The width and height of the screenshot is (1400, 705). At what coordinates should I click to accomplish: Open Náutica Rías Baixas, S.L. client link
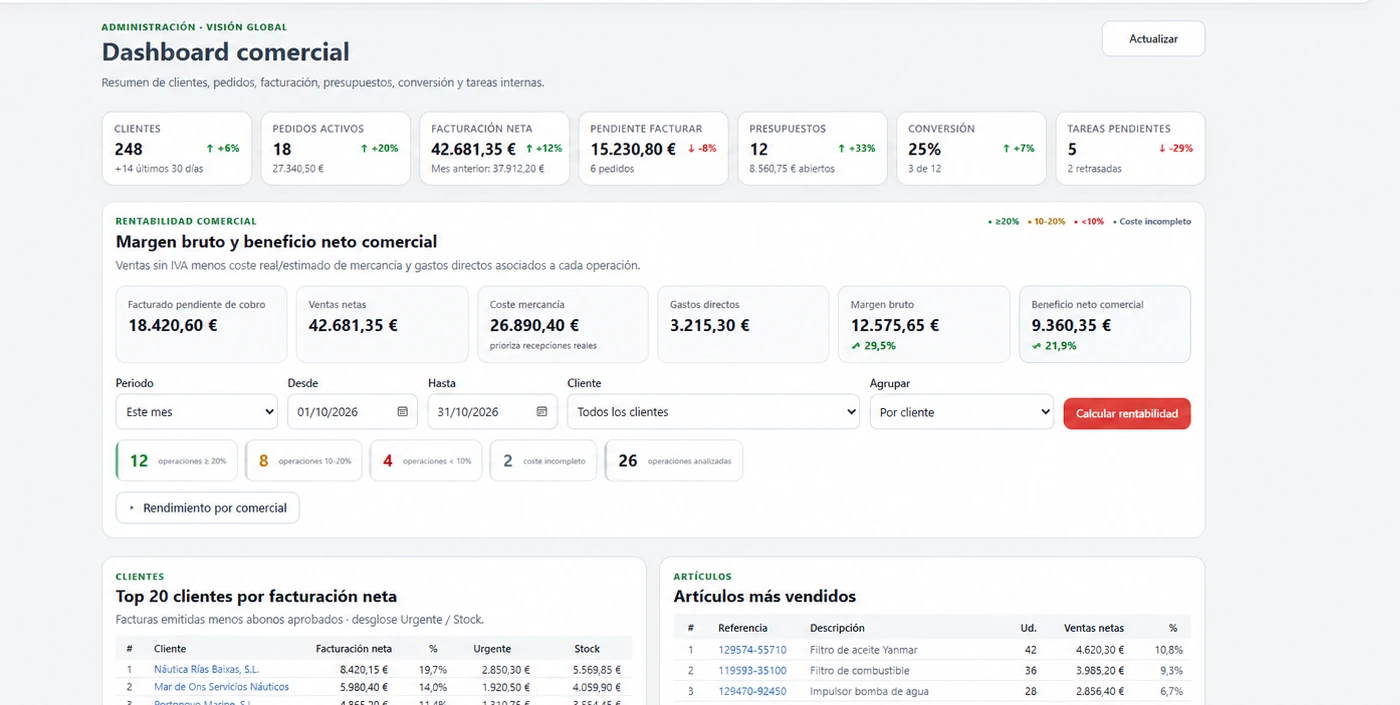tap(206, 670)
